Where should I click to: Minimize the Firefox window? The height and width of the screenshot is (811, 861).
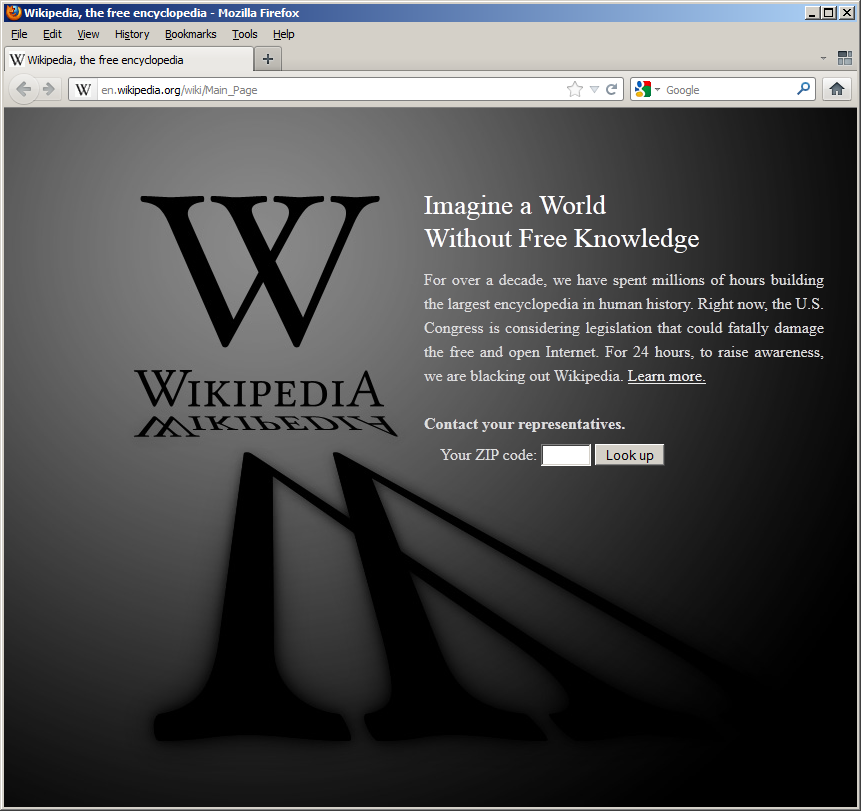coord(812,12)
